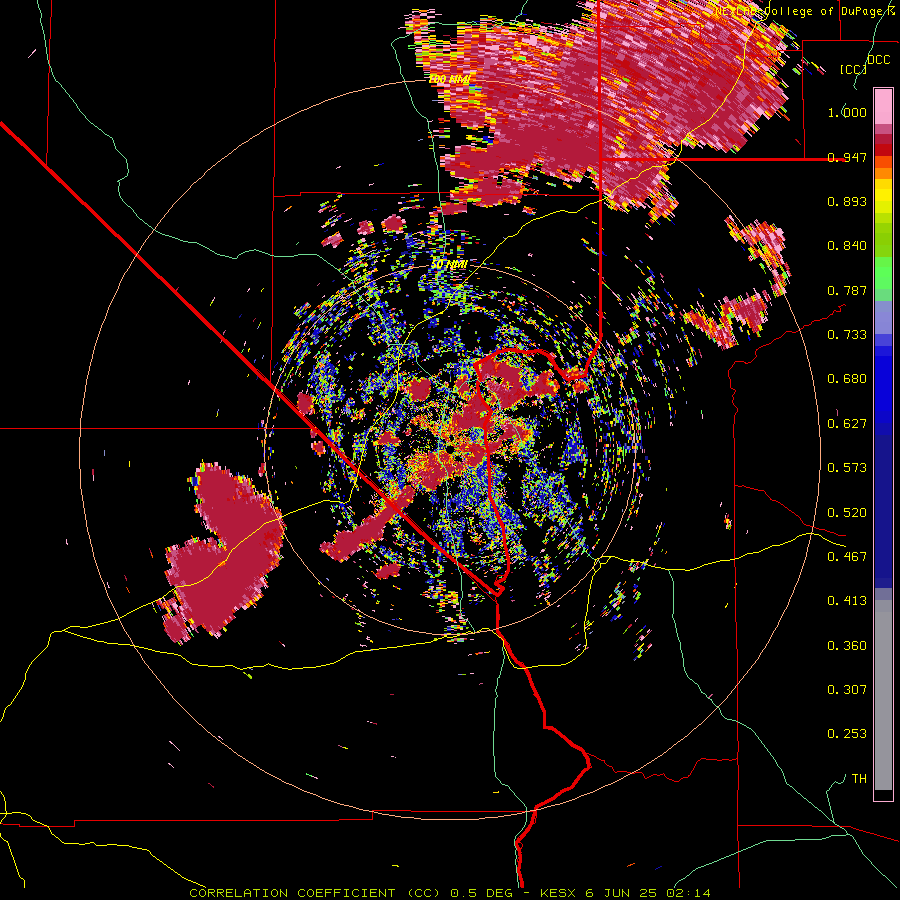
Task: Click the 0.680 scale value
Action: [x=847, y=379]
